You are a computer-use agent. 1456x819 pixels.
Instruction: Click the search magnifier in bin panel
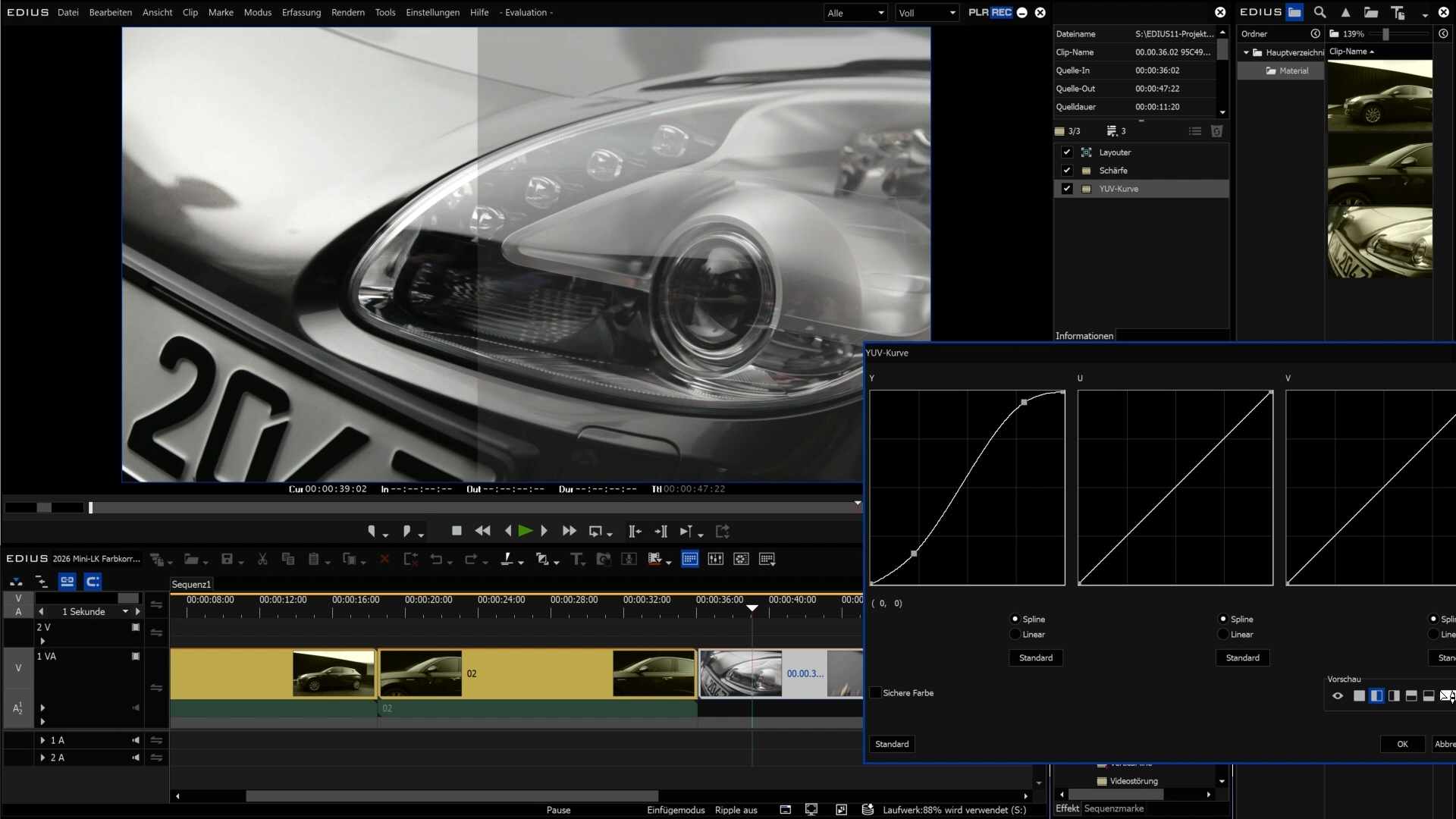point(1320,12)
